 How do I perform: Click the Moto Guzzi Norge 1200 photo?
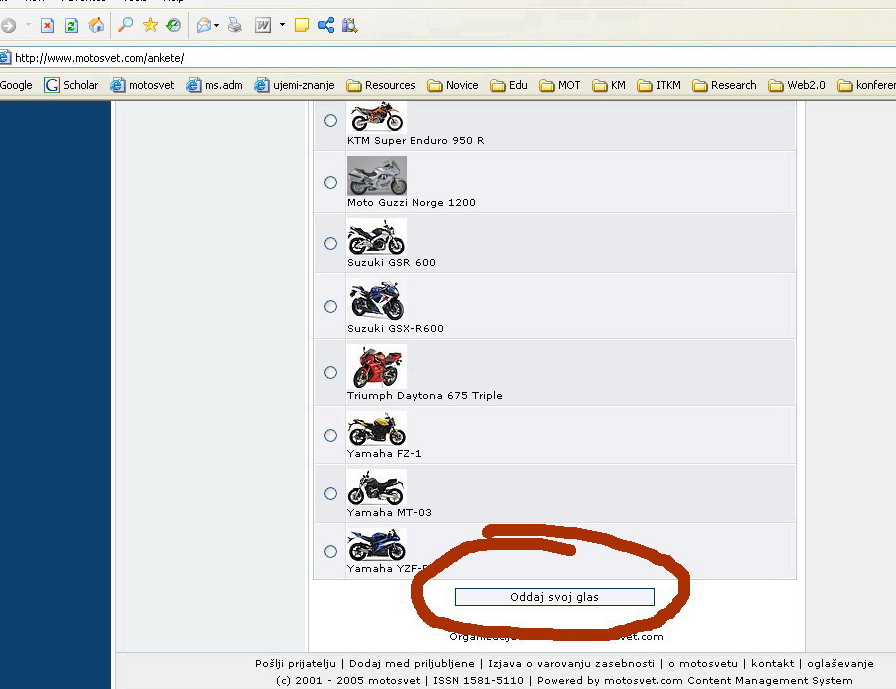pyautogui.click(x=377, y=176)
